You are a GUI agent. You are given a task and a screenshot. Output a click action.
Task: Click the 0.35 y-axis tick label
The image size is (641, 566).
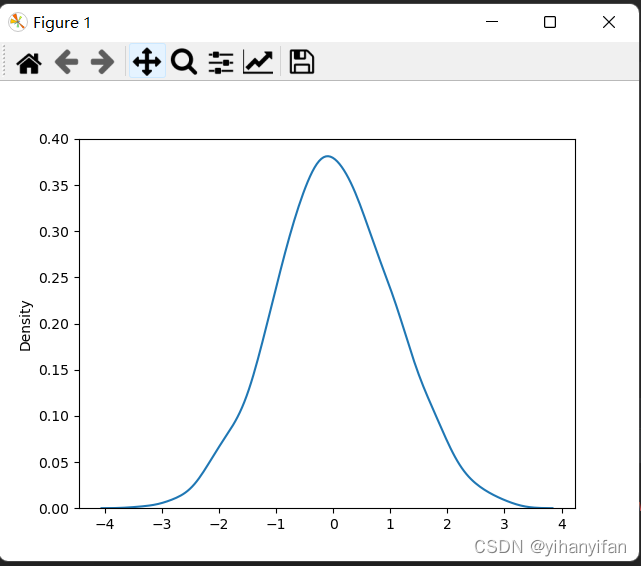point(54,186)
